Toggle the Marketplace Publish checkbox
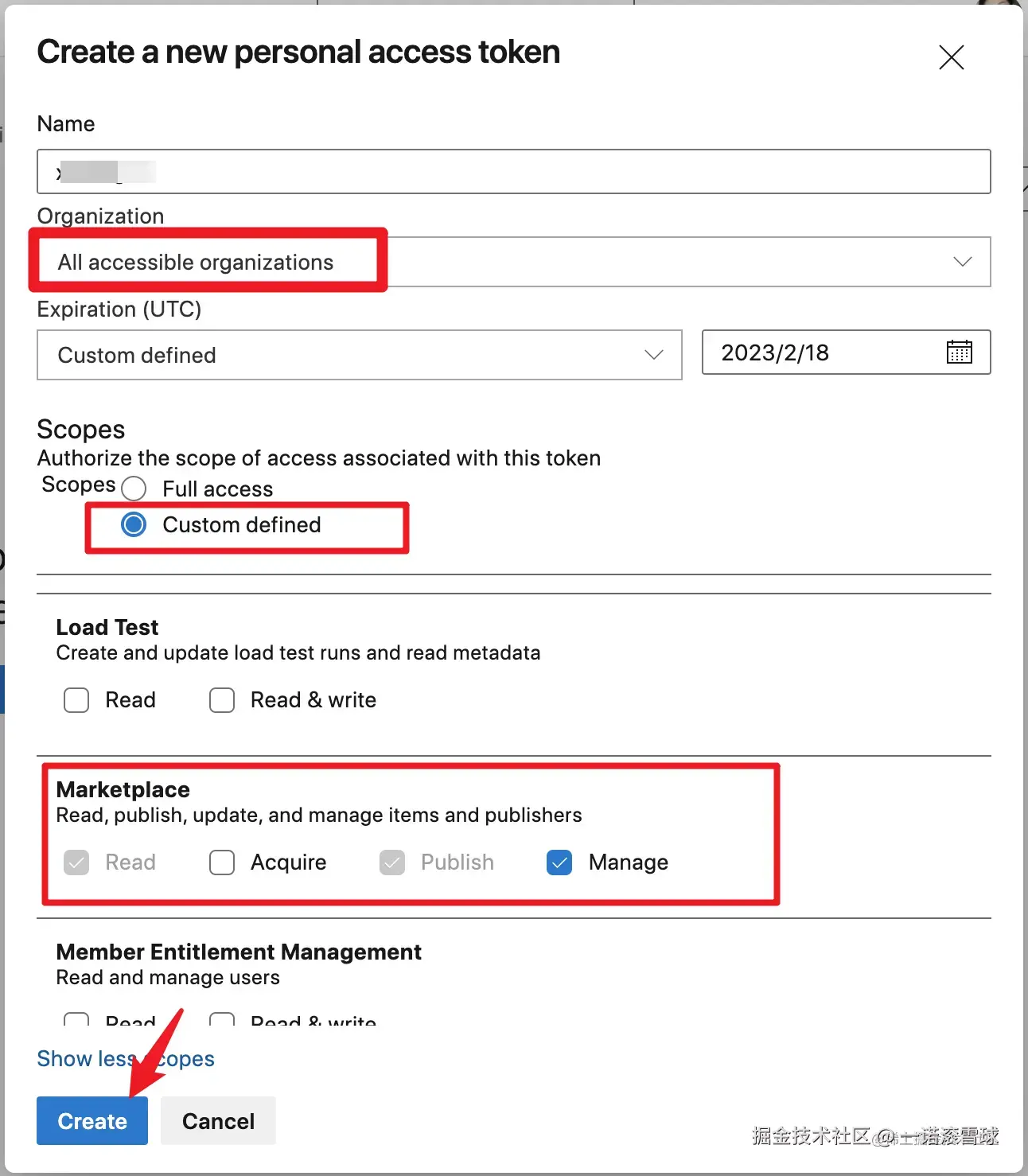The width and height of the screenshot is (1028, 1176). pyautogui.click(x=392, y=863)
